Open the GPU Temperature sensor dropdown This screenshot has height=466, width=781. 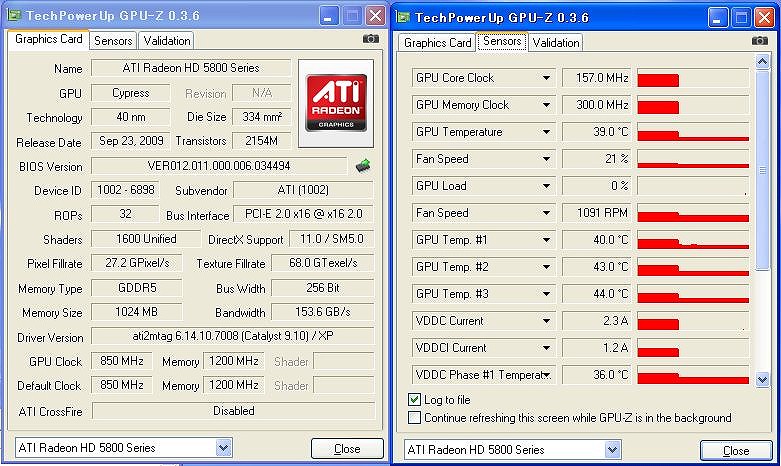pyautogui.click(x=546, y=132)
